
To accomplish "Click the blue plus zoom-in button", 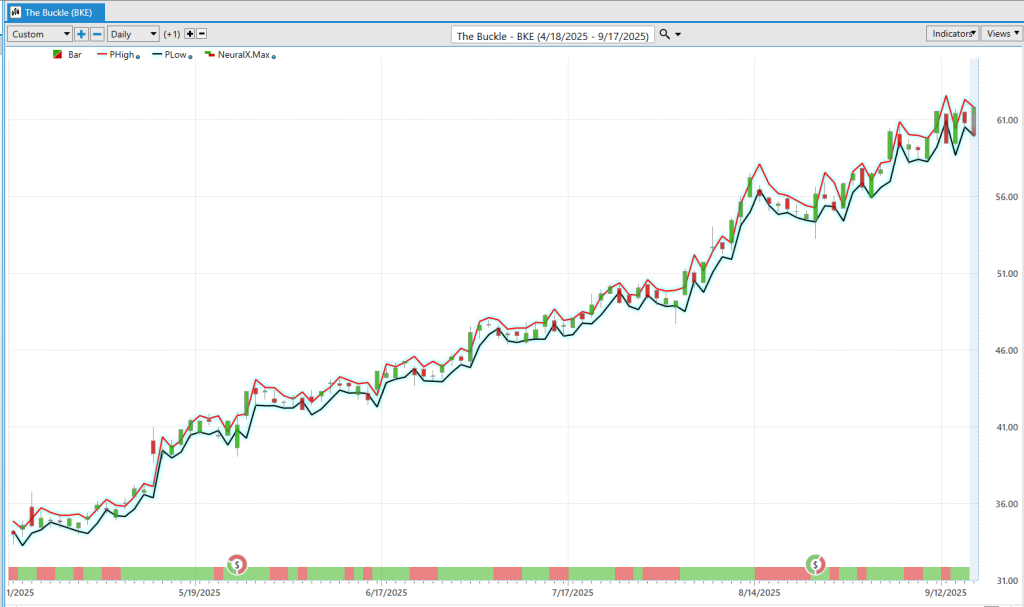I will tap(81, 34).
